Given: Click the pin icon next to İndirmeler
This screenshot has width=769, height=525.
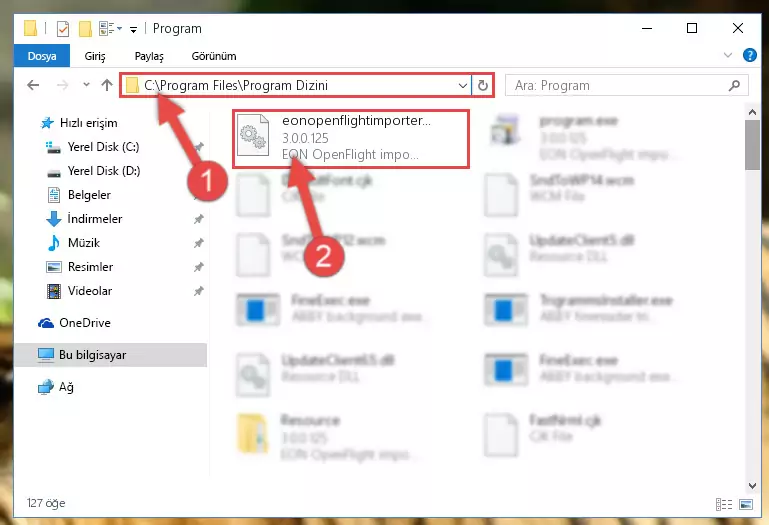Looking at the screenshot, I should pos(198,219).
